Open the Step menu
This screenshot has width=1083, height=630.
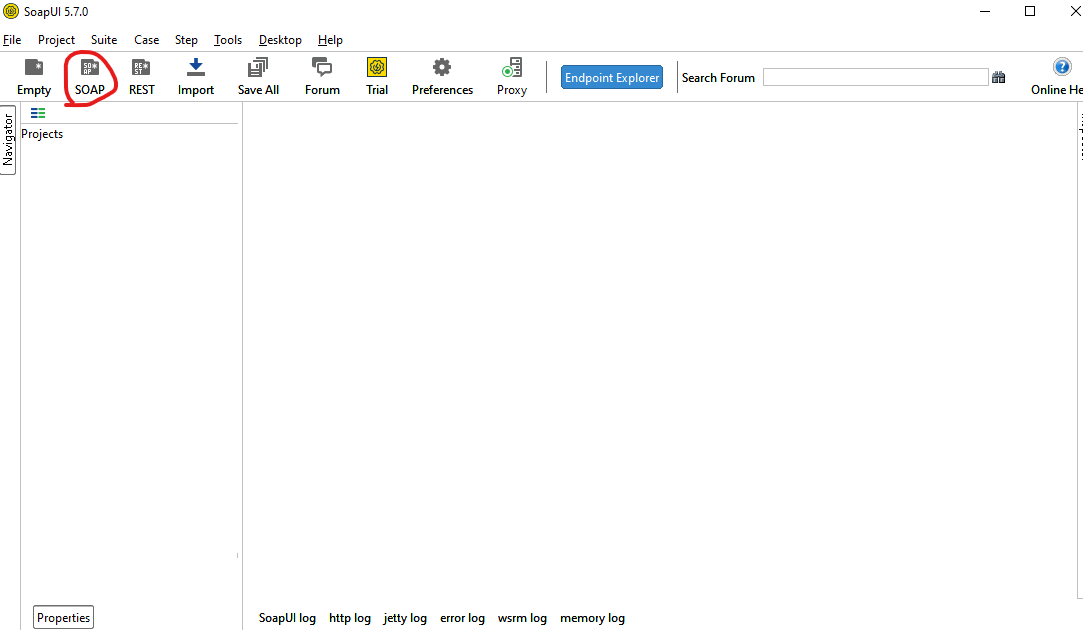click(x=186, y=40)
